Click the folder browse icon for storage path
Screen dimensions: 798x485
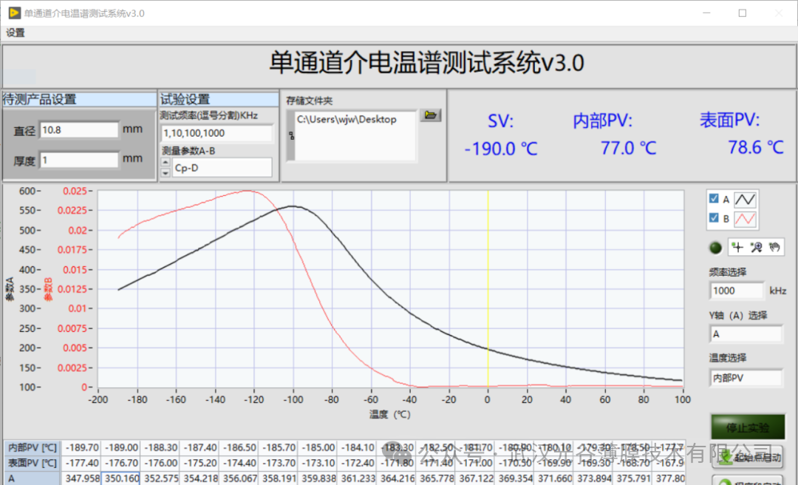pyautogui.click(x=431, y=116)
